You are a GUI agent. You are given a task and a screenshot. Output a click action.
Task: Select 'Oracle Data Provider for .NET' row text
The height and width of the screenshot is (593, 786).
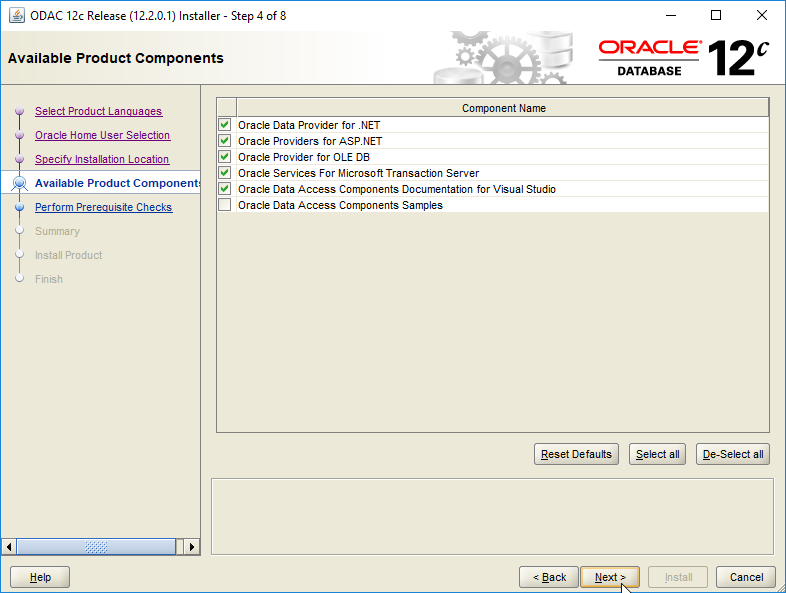(309, 125)
